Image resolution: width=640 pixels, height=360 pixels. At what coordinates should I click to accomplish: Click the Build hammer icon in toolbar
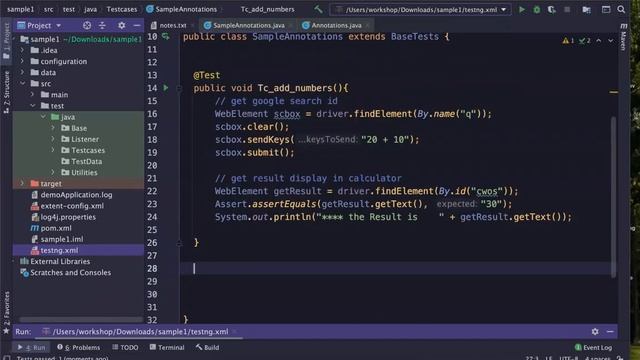[x=318, y=9]
